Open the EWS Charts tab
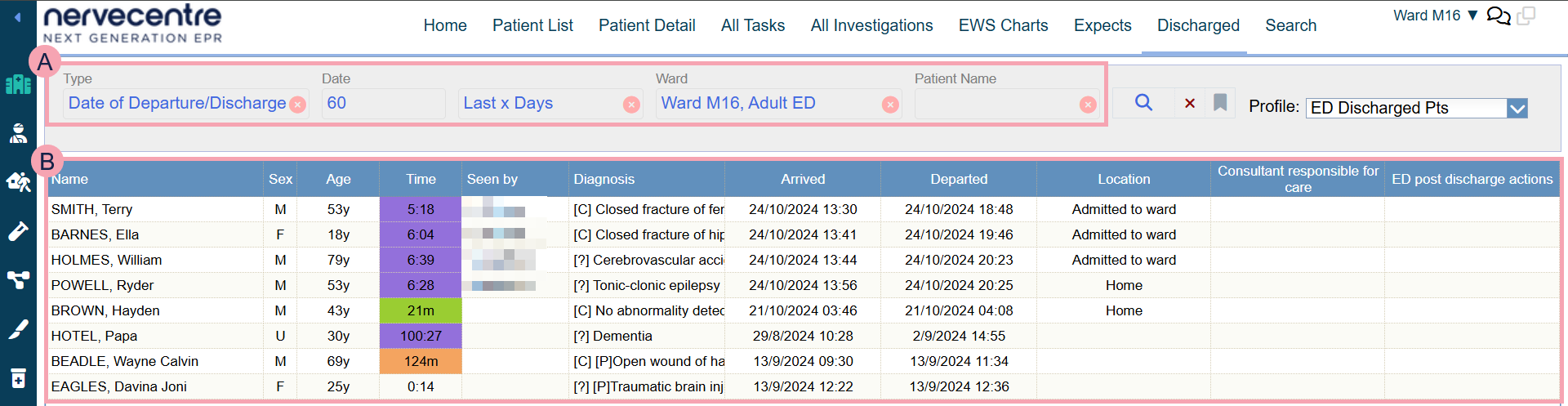Viewport: 1568px width, 406px height. pos(1003,25)
